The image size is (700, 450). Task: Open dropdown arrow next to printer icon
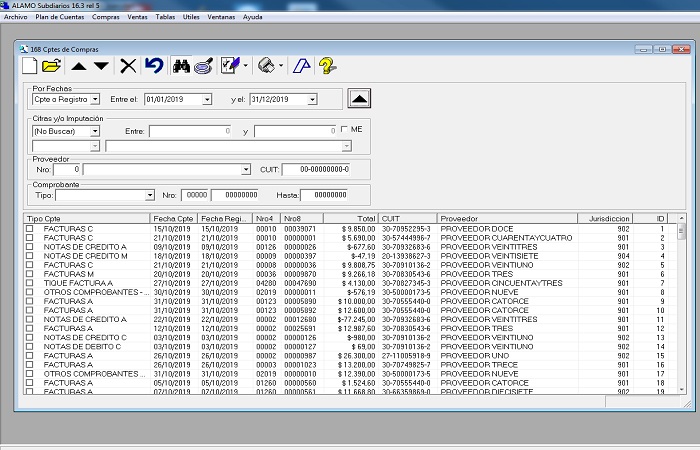(x=281, y=66)
